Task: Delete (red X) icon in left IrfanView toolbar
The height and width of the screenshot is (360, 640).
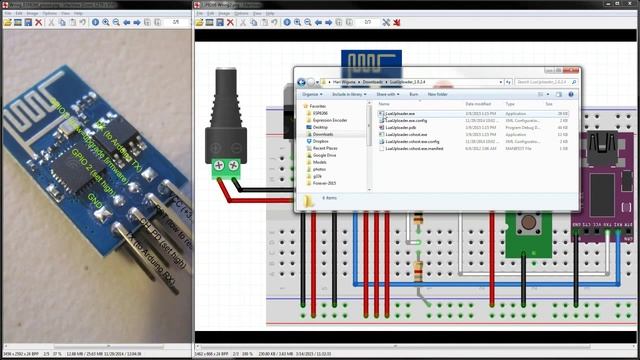Action: pos(39,22)
